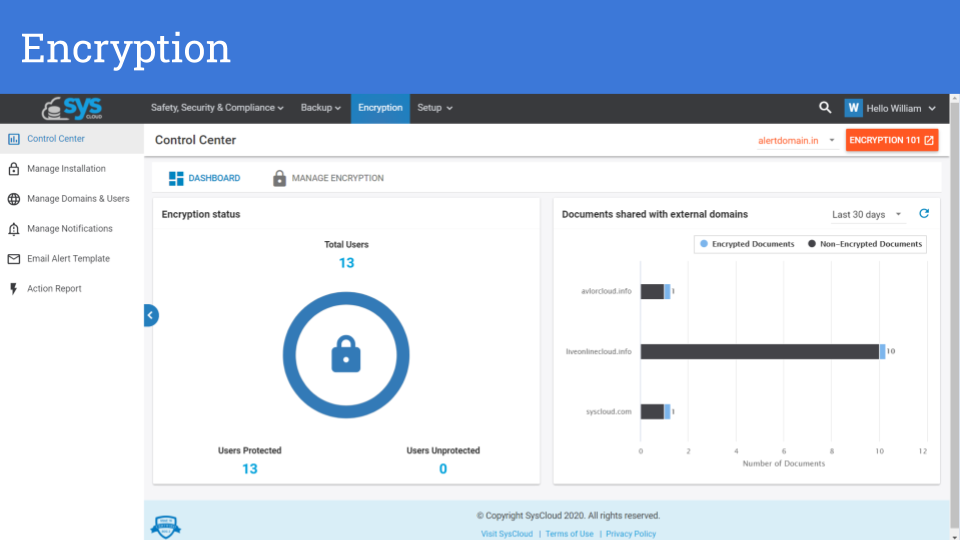
Task: Click the SysCloud logo
Action: (72, 108)
